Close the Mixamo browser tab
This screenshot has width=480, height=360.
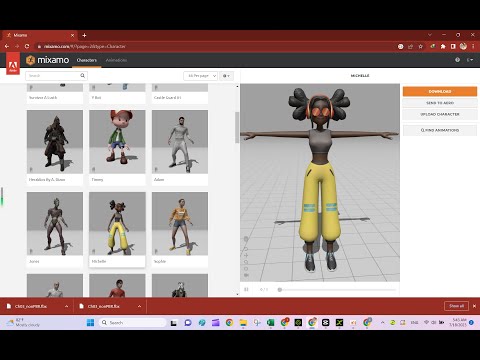pos(72,35)
